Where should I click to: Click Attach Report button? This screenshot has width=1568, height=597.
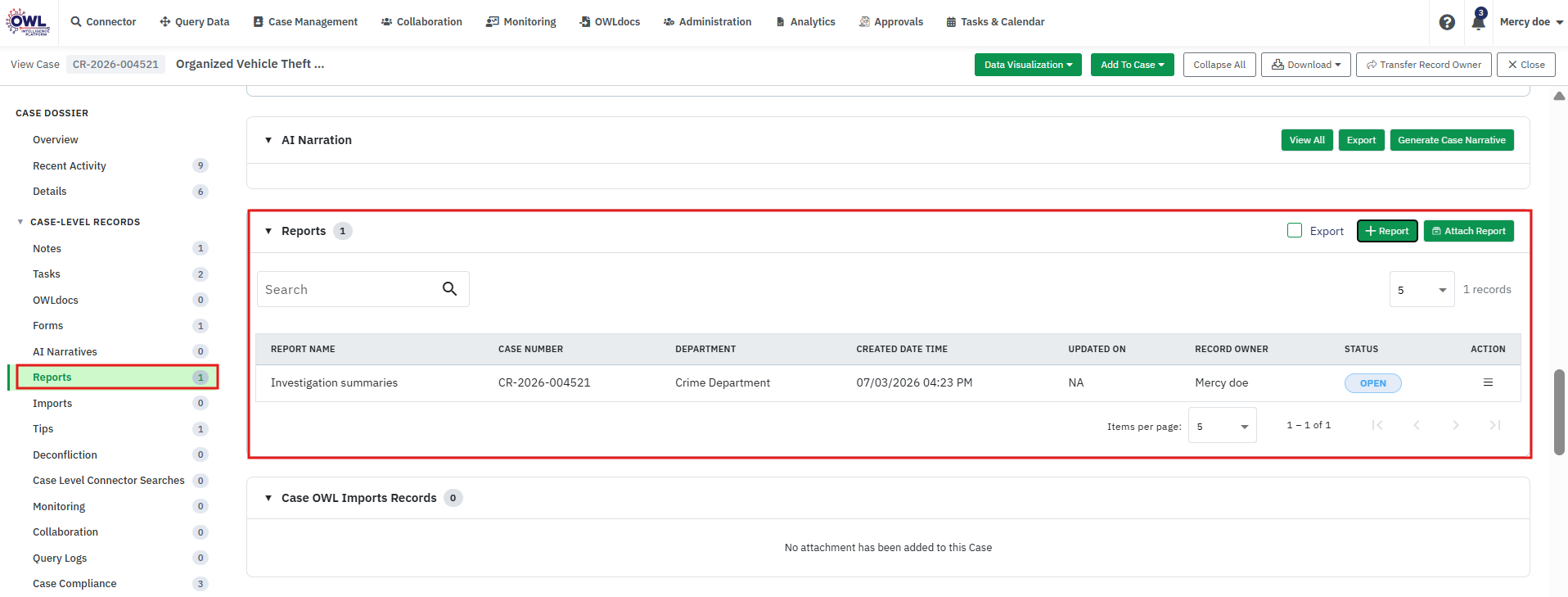click(x=1468, y=231)
